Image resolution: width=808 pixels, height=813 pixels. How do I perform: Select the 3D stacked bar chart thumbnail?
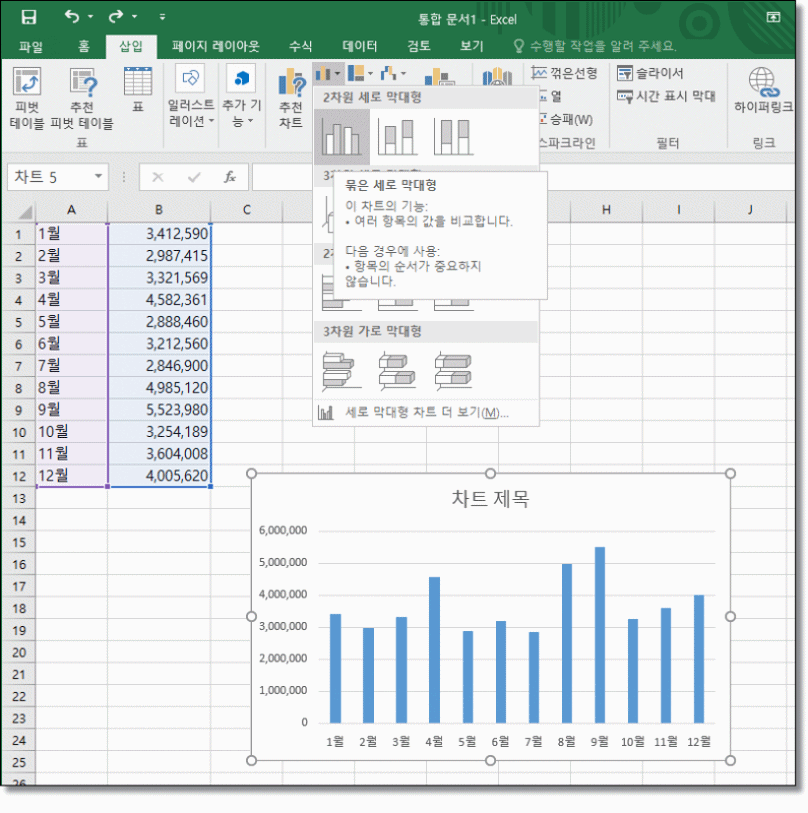pyautogui.click(x=397, y=371)
